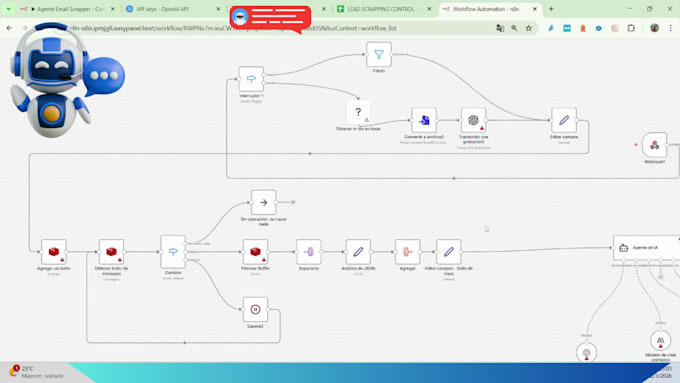This screenshot has width=680, height=383.
Task: Click the Sin operación, no hacer nada label
Action: tap(263, 221)
